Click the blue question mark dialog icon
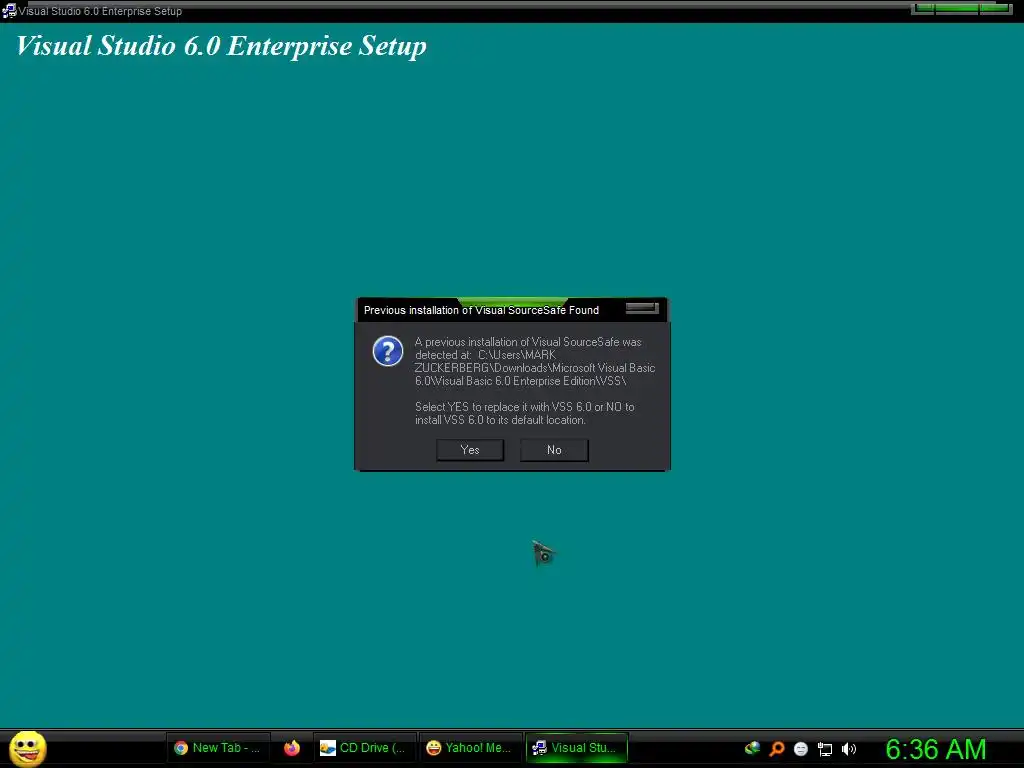 (388, 351)
